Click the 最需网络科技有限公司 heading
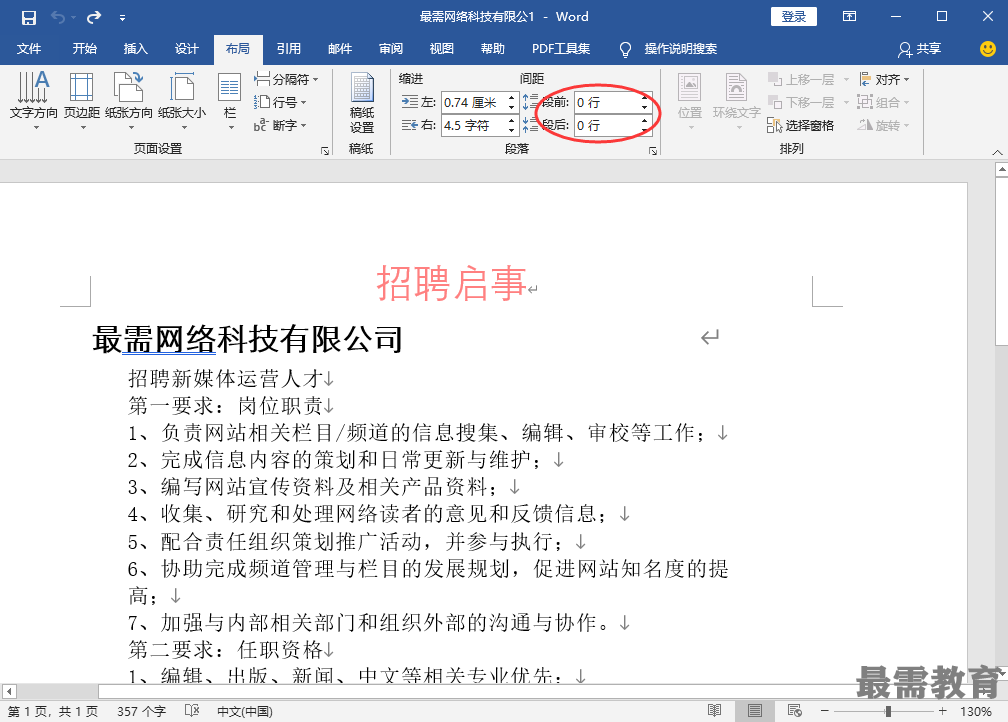Screen dimensions: 1008x722 pos(248,339)
